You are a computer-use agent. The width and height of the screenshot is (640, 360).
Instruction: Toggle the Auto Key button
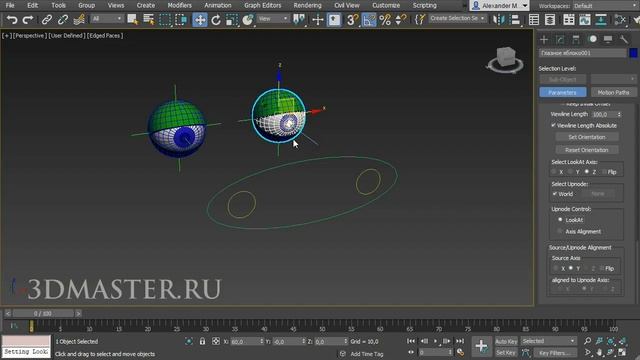(506, 341)
